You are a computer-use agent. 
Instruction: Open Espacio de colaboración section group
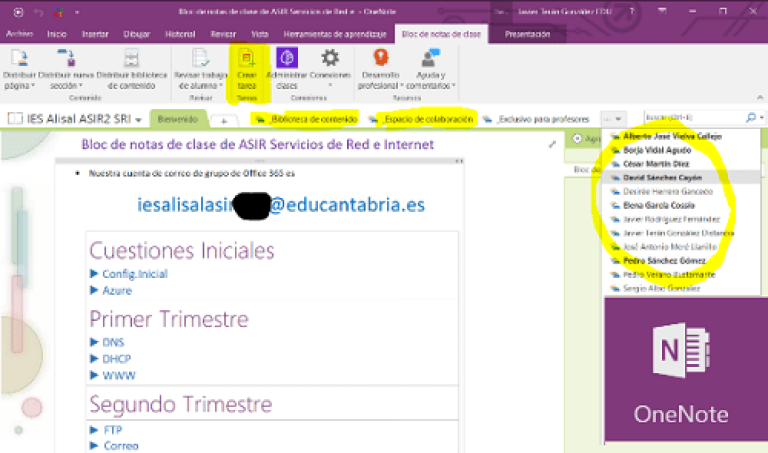point(422,119)
